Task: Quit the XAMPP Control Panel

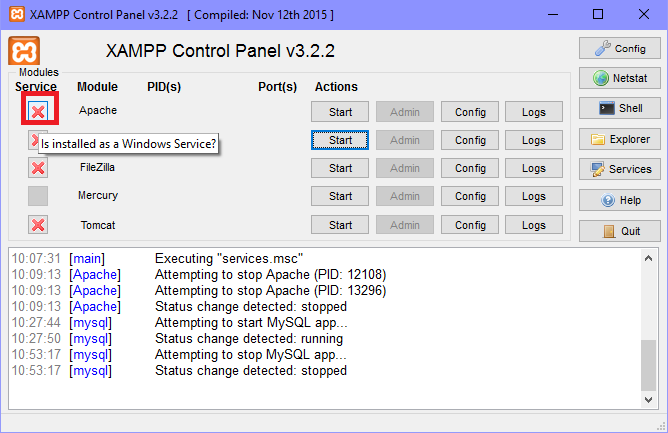Action: click(619, 231)
